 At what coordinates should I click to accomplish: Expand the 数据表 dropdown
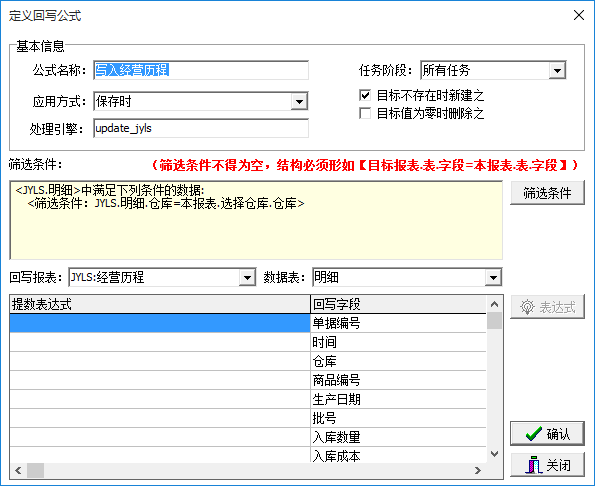coord(493,278)
